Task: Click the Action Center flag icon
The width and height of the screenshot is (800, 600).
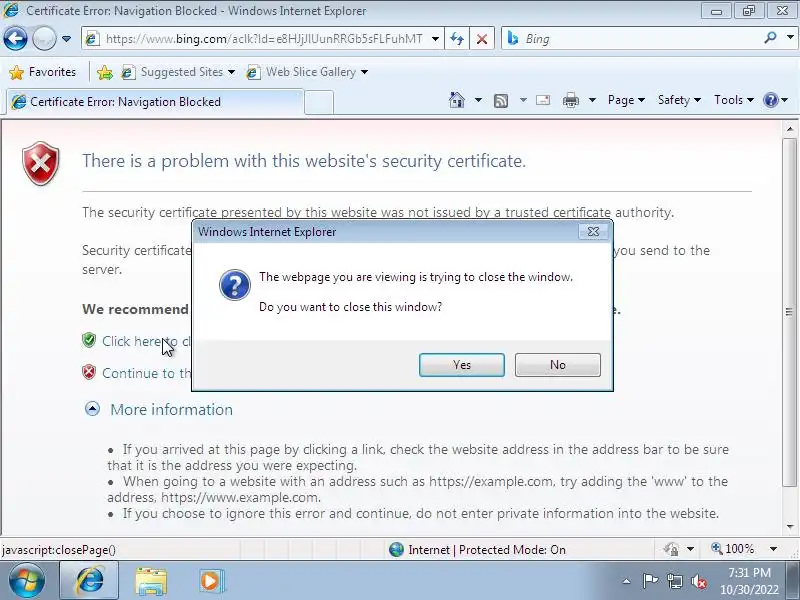Action: (650, 581)
